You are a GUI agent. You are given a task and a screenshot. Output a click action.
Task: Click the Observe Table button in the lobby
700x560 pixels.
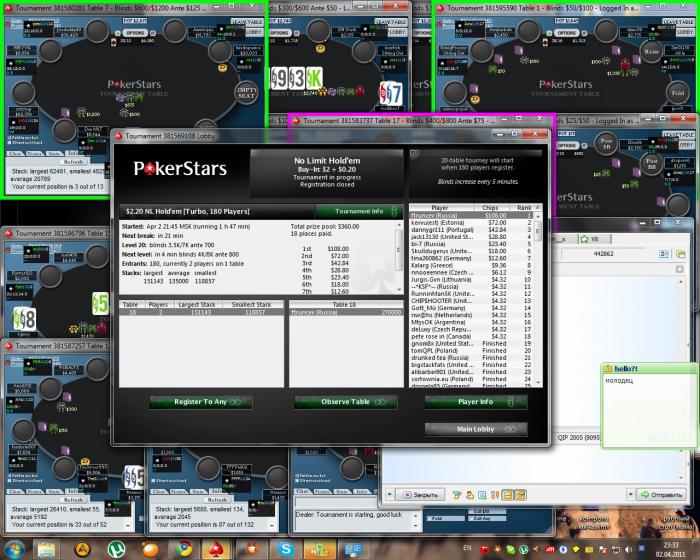point(346,402)
